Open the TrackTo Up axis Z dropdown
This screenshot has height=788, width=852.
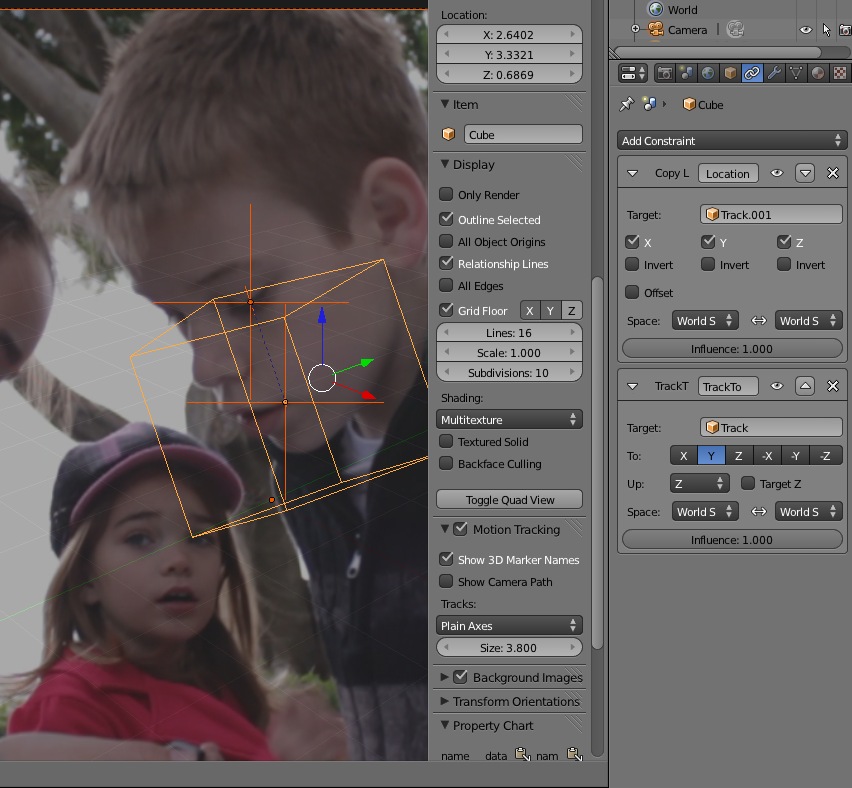pos(700,483)
